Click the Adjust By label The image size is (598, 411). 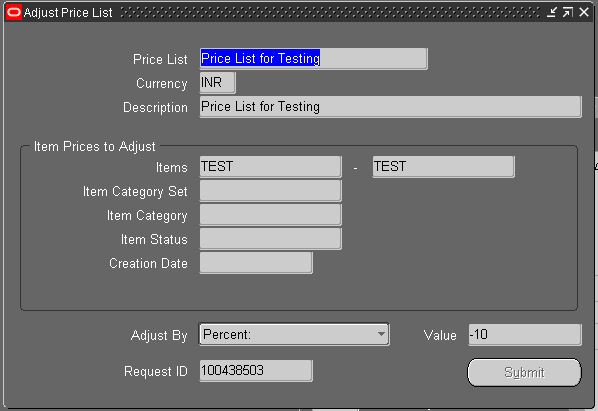click(159, 336)
